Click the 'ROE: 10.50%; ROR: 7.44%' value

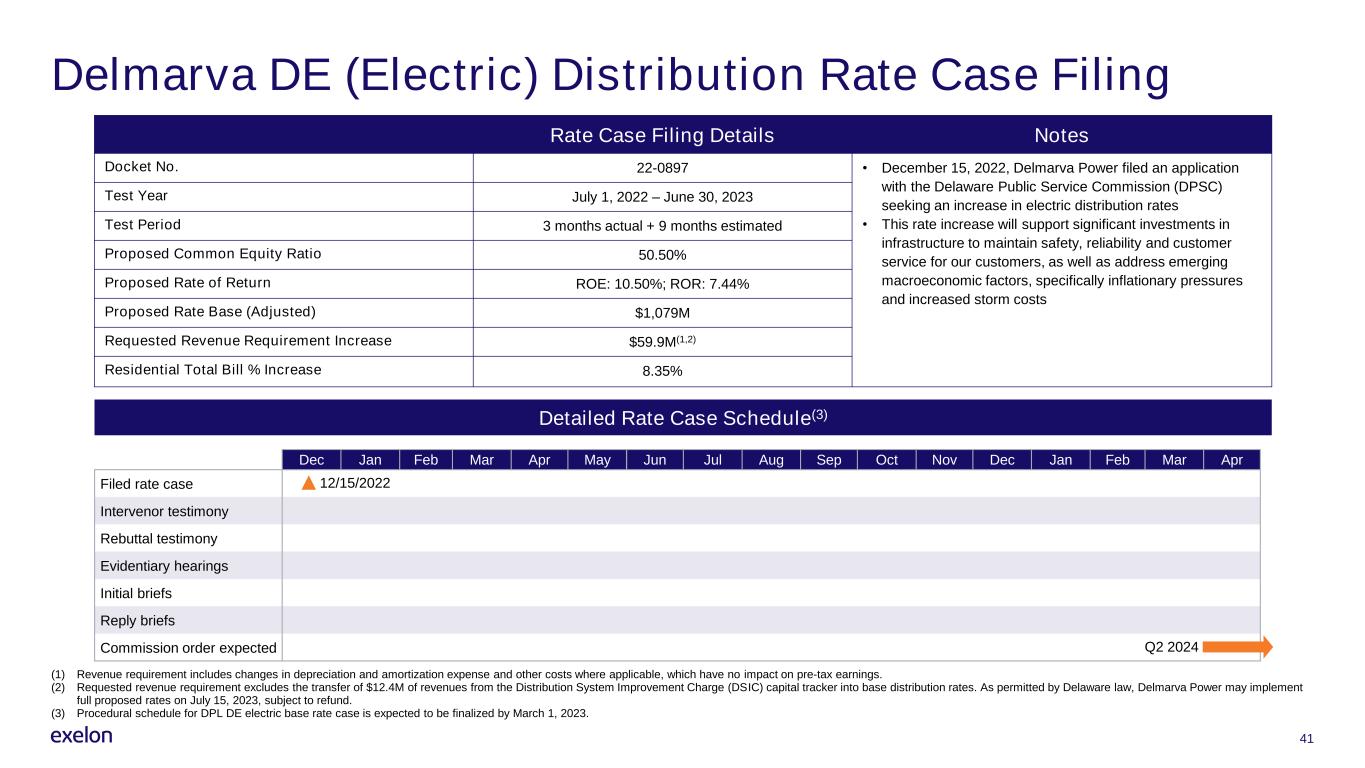662,284
